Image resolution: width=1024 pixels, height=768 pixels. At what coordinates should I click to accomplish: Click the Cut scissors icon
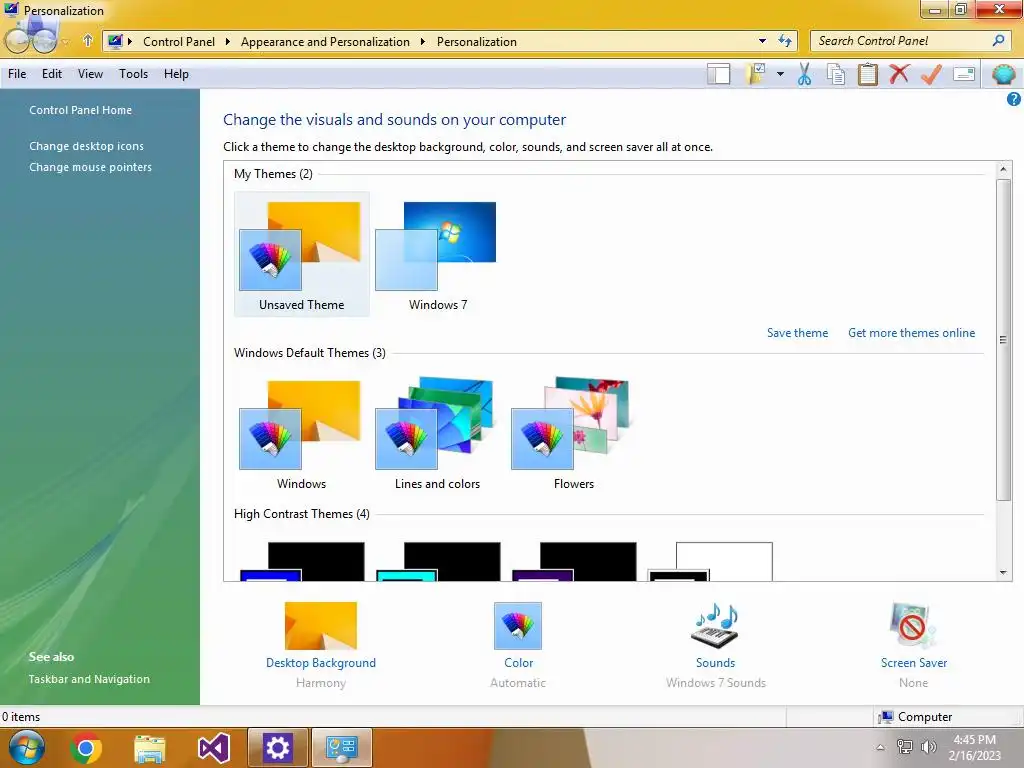pos(805,74)
